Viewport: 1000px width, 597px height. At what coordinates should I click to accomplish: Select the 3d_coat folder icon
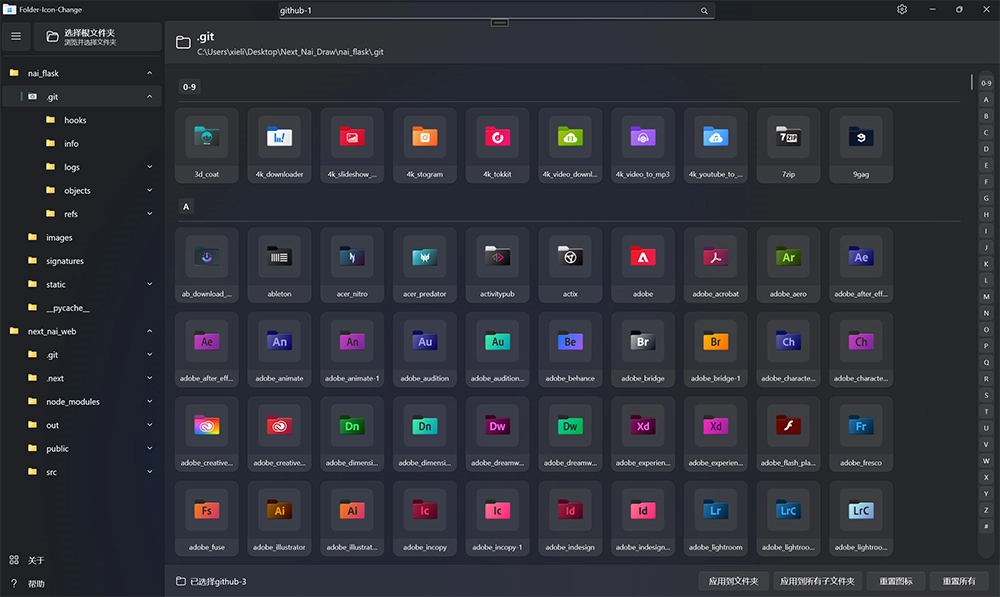(207, 145)
